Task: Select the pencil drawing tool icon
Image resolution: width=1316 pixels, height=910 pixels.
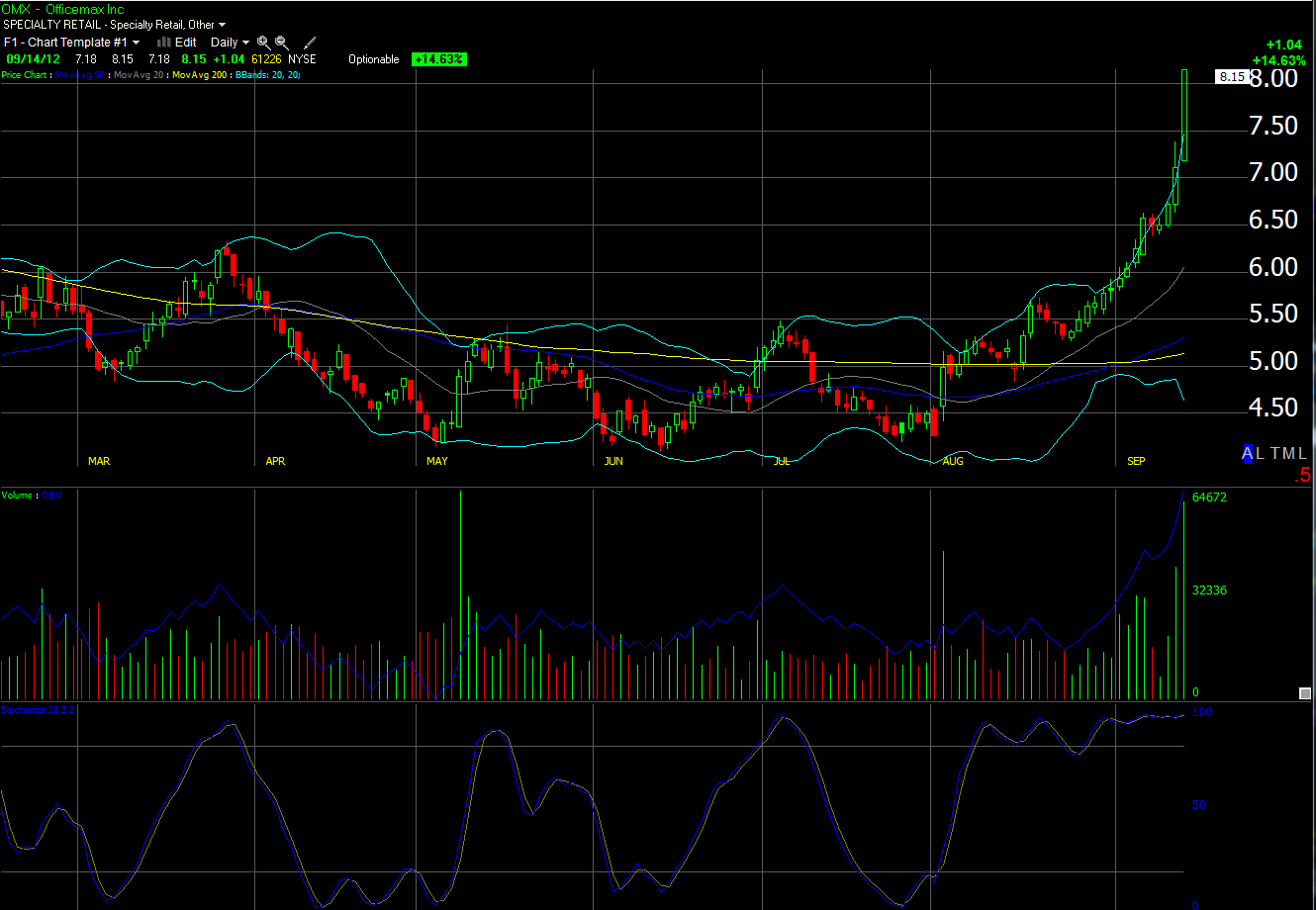Action: tap(310, 43)
